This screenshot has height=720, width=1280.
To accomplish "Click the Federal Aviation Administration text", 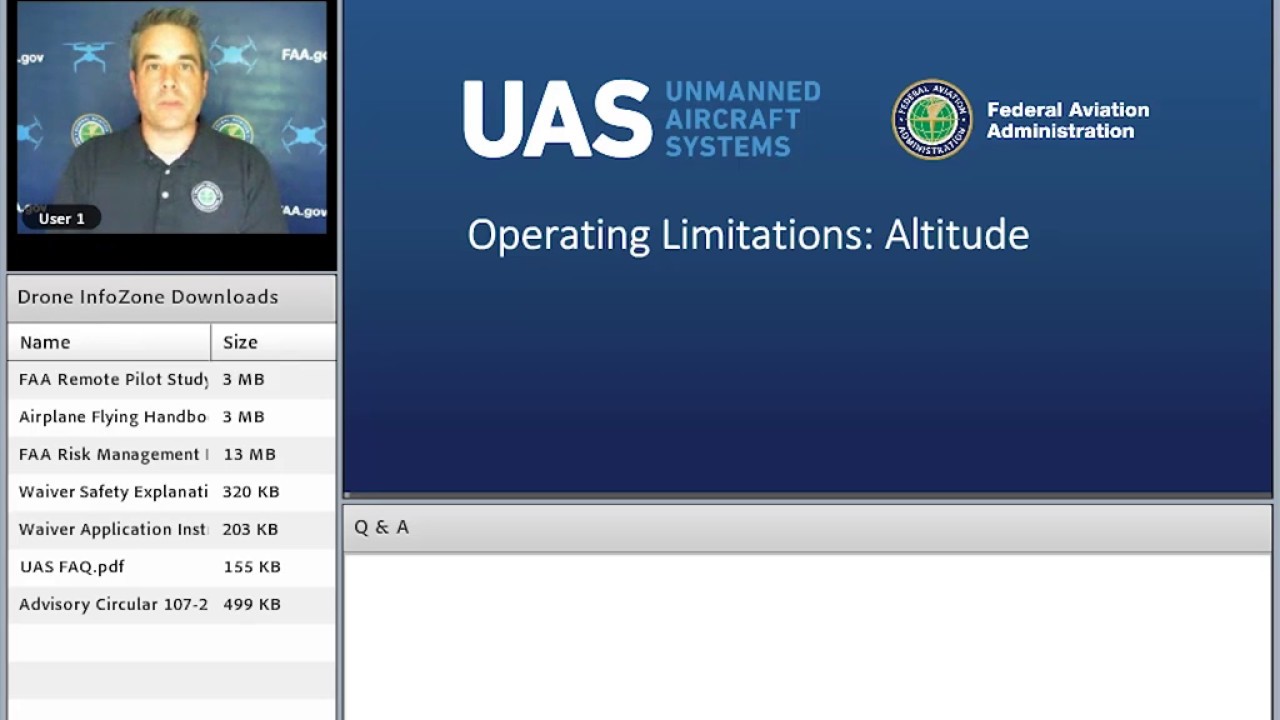I will pos(1068,120).
